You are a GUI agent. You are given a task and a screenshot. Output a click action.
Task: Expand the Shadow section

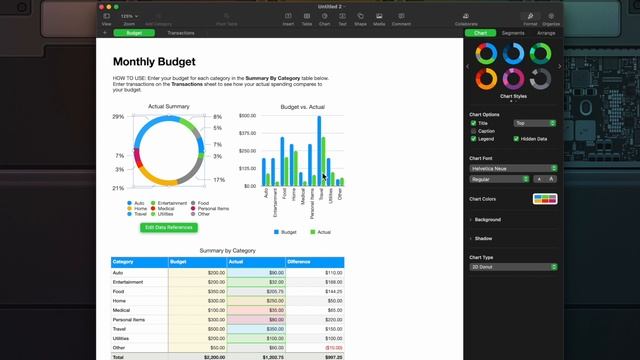(x=483, y=238)
